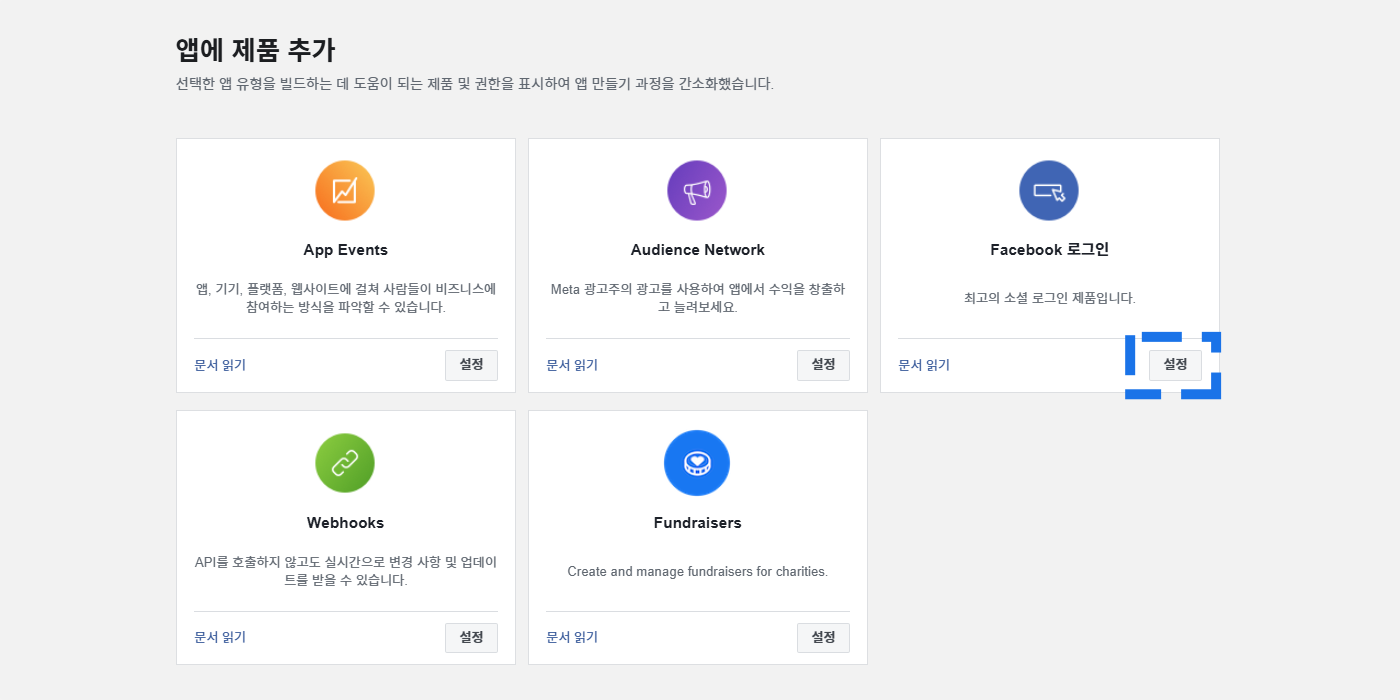Click the Webhooks green link icon
This screenshot has width=1400, height=700.
coord(345,463)
